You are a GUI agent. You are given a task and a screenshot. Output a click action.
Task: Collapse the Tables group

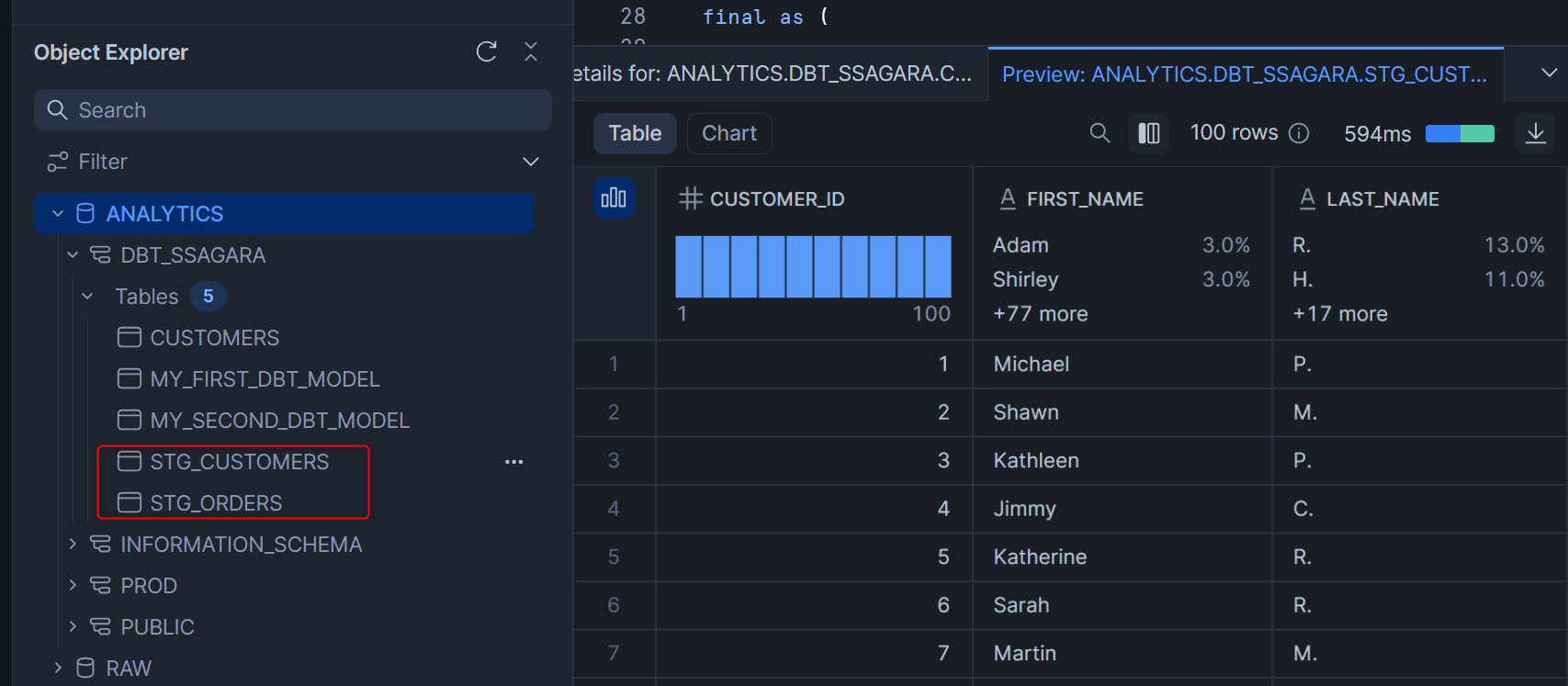pyautogui.click(x=87, y=297)
